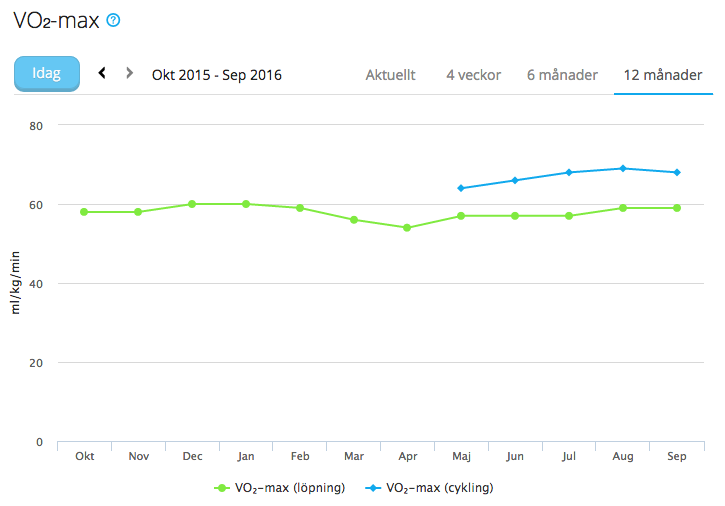Click the Okt 2015 - Sep 2016 date range
Image resolution: width=725 pixels, height=506 pixels.
pyautogui.click(x=217, y=75)
